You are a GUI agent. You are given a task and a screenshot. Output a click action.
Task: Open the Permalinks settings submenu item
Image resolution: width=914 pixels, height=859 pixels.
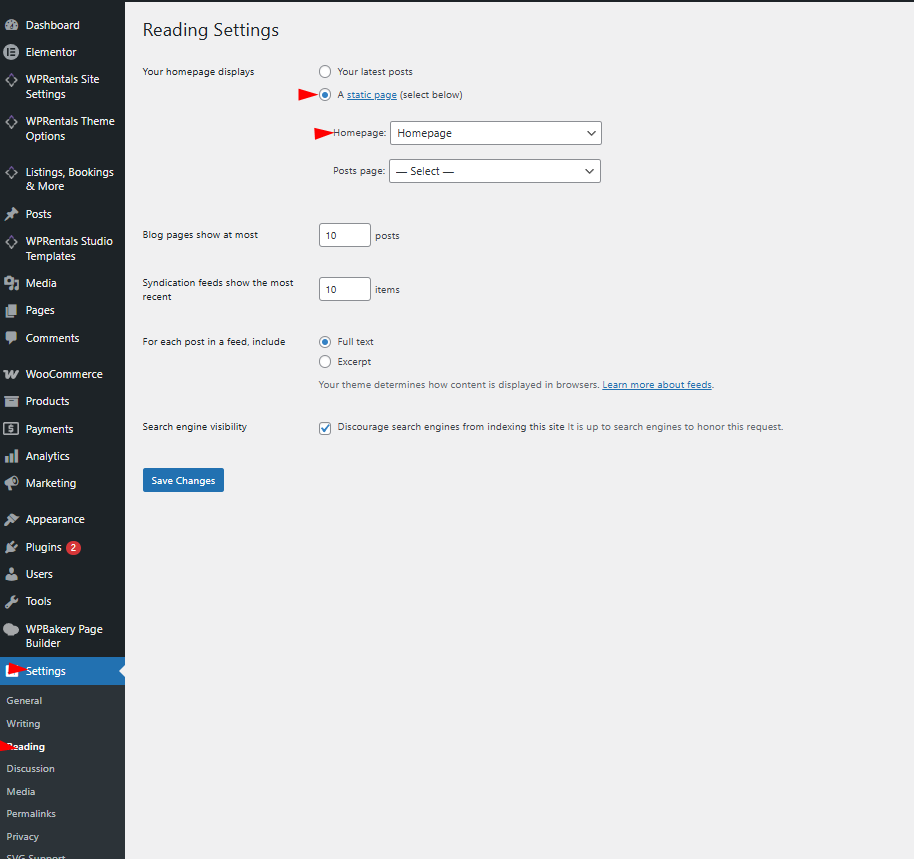31,814
